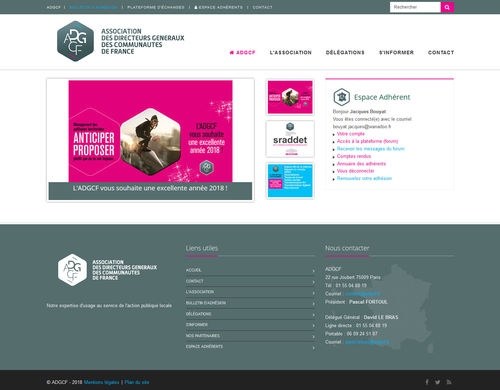
Task: Click the Nous contacter heading
Action: (347, 248)
